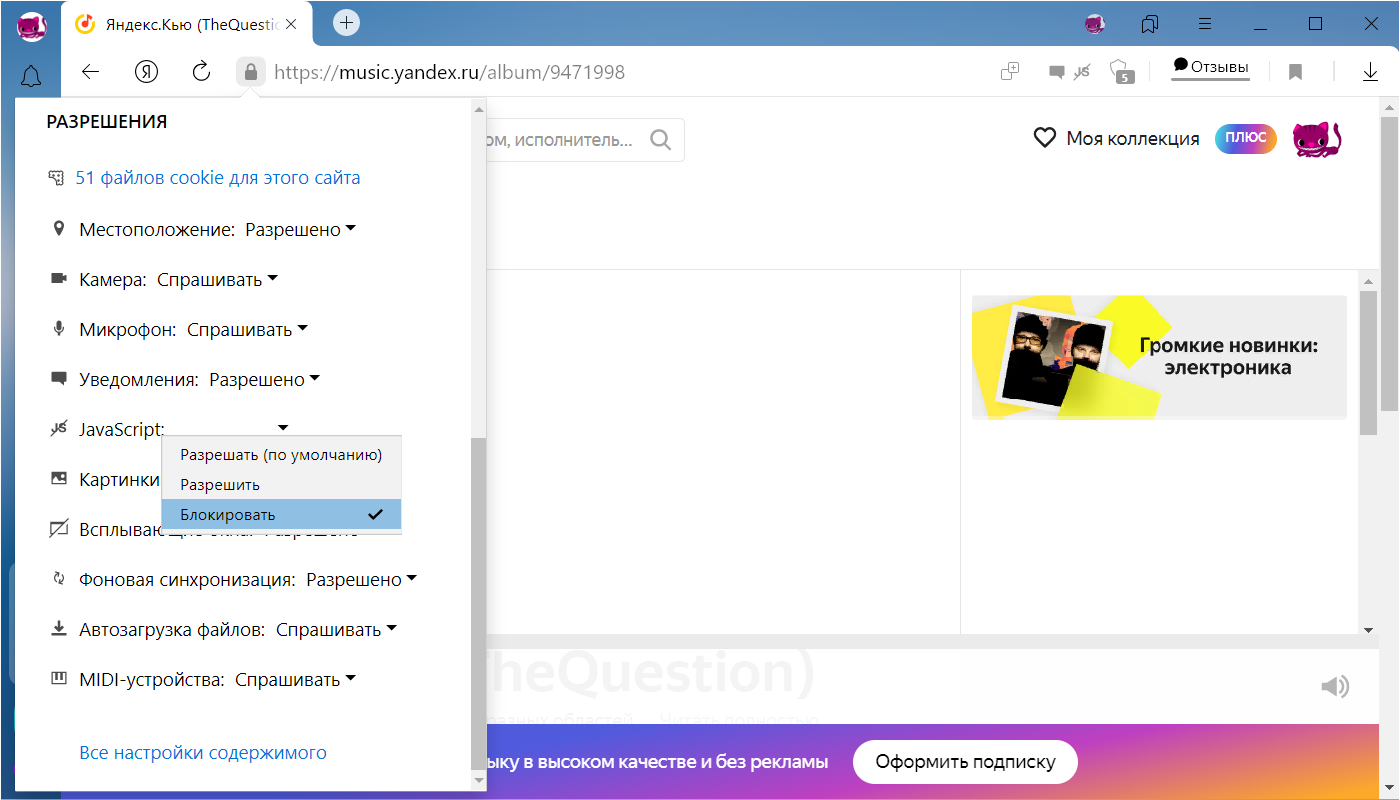Viewport: 1400px width, 800px height.
Task: Open the tab groups icon in address bar
Action: click(x=1010, y=72)
